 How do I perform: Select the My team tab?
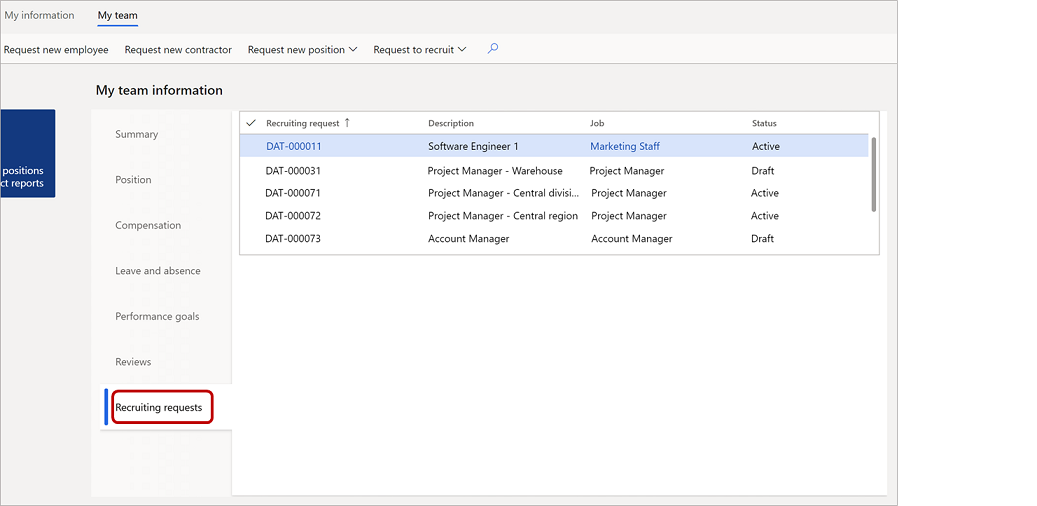[118, 16]
